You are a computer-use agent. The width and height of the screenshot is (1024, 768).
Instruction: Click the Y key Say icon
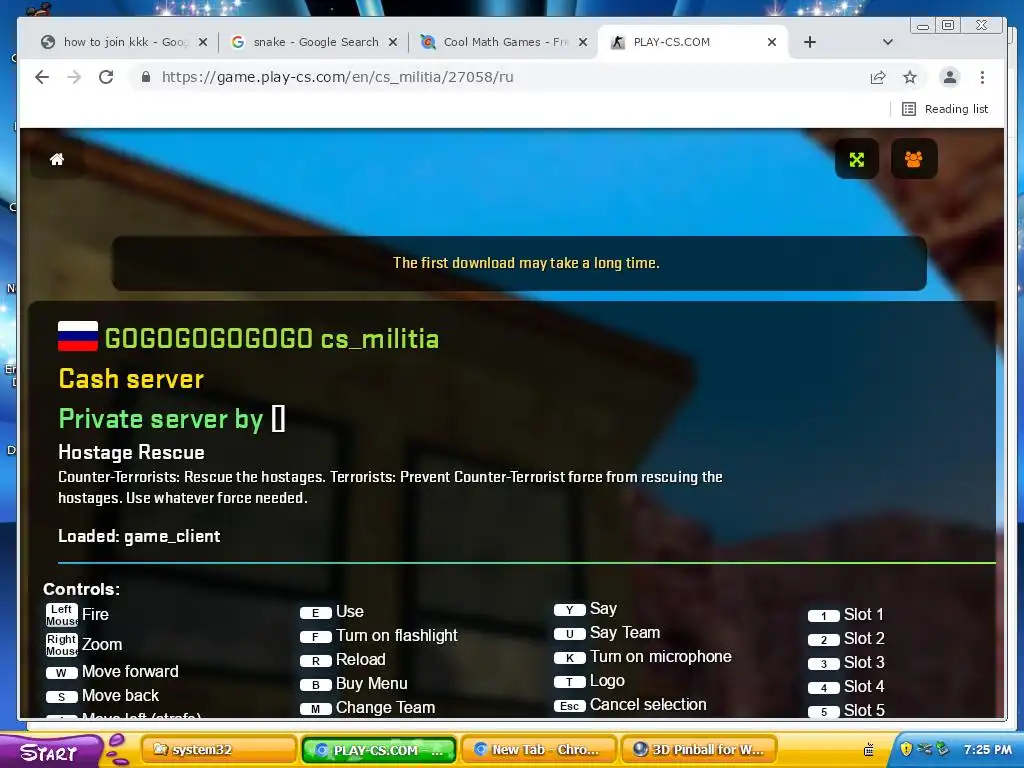[x=569, y=610]
